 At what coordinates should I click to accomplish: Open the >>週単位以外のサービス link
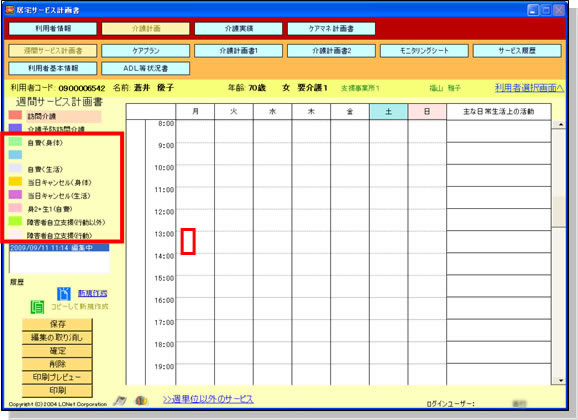point(208,399)
